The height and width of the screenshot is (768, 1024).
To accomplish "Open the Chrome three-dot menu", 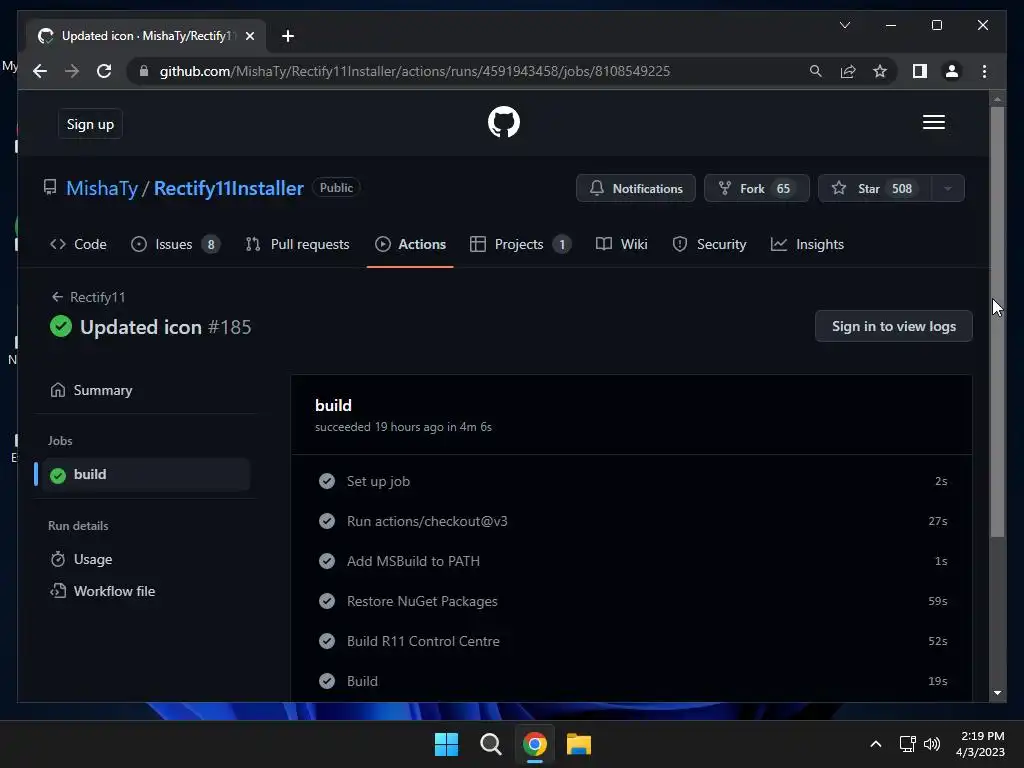I will pyautogui.click(x=984, y=71).
